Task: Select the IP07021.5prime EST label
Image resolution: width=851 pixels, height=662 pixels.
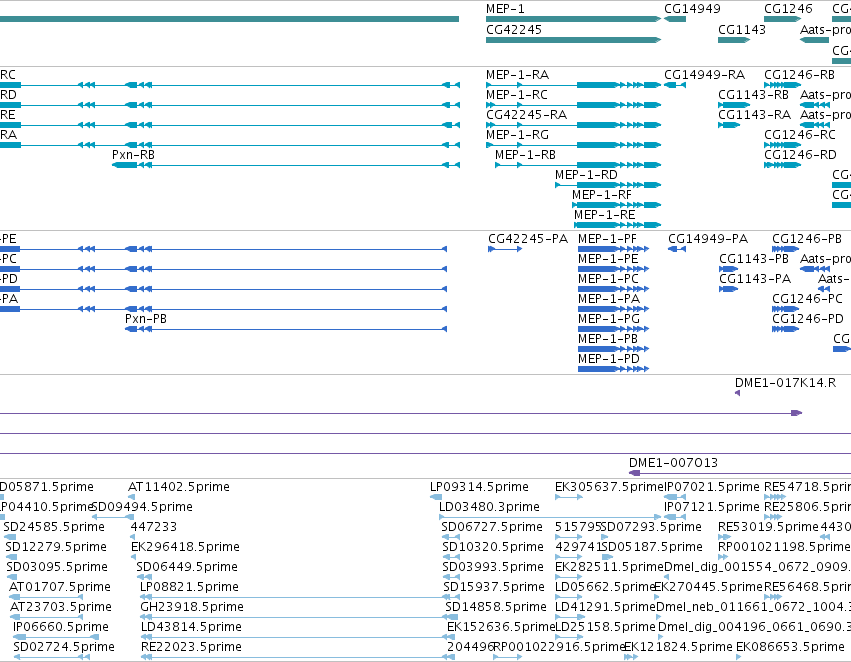Action: point(712,487)
